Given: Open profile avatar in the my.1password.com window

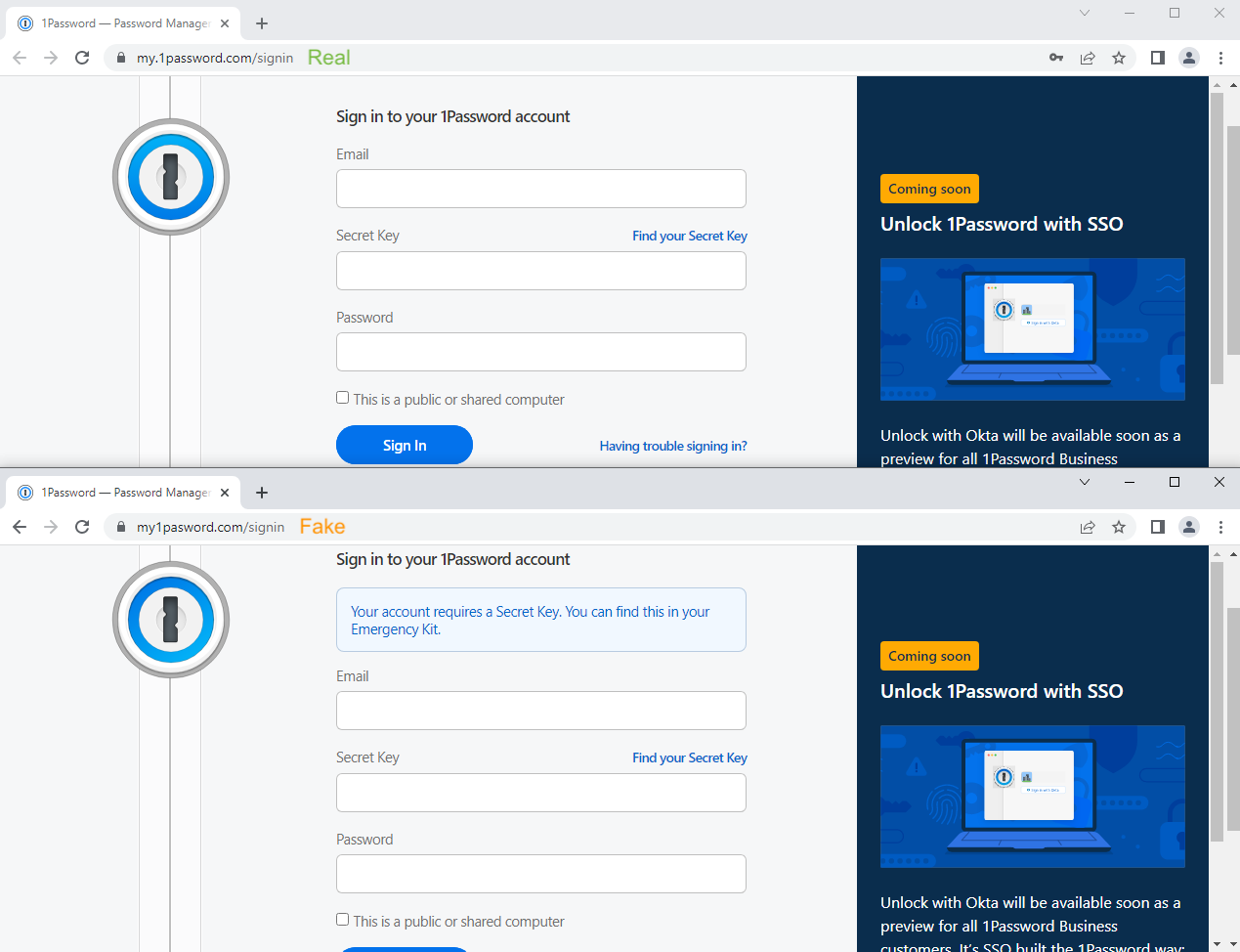Looking at the screenshot, I should (1189, 58).
